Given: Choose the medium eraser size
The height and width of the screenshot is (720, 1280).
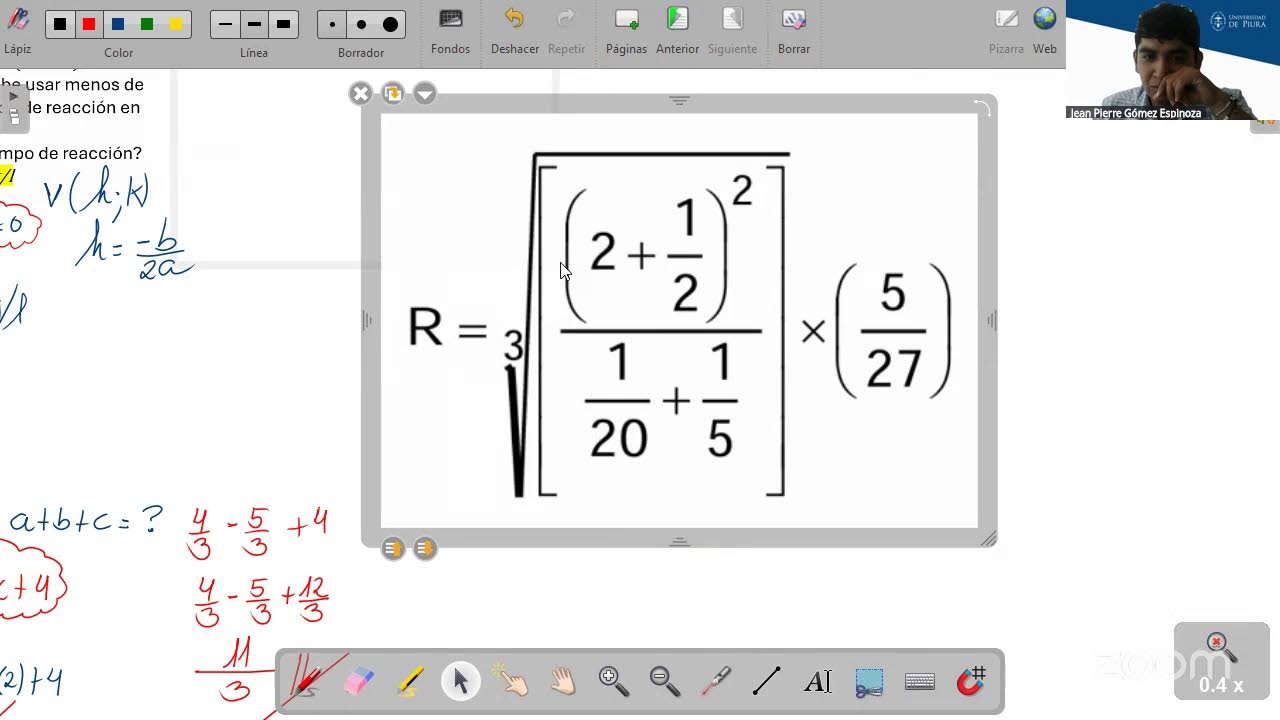Looking at the screenshot, I should click(x=361, y=24).
